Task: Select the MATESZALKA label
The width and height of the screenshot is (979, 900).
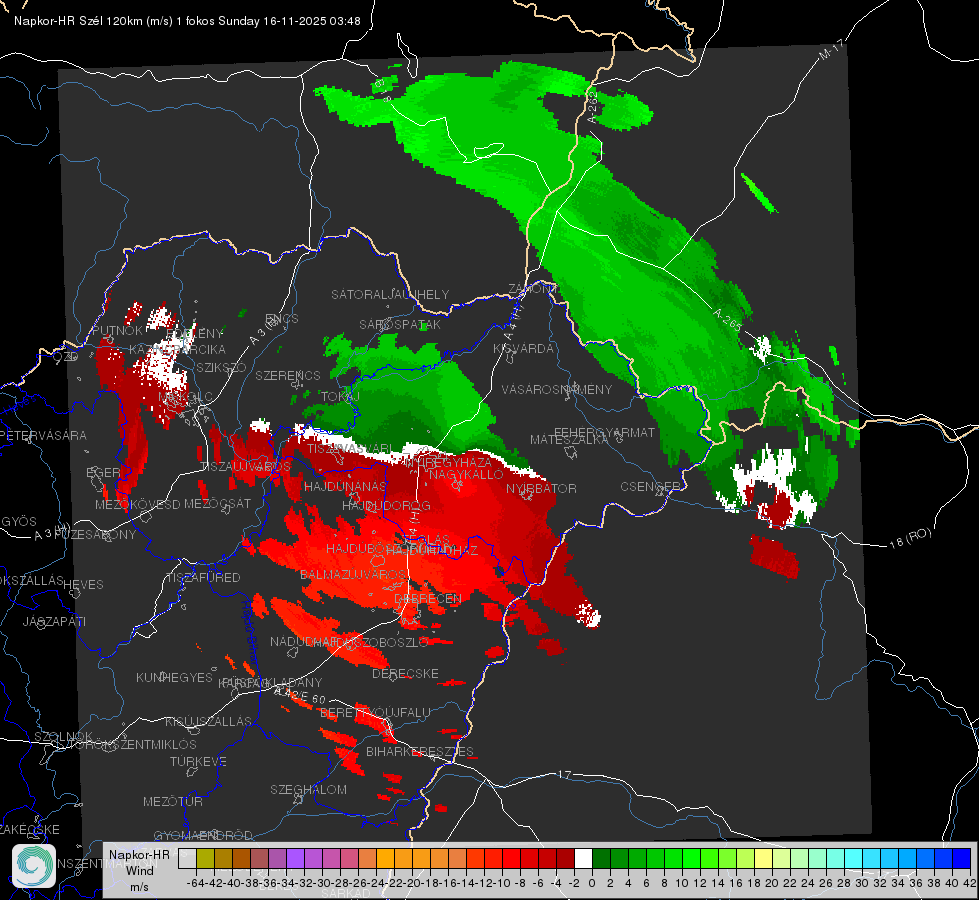Action: pos(569,440)
